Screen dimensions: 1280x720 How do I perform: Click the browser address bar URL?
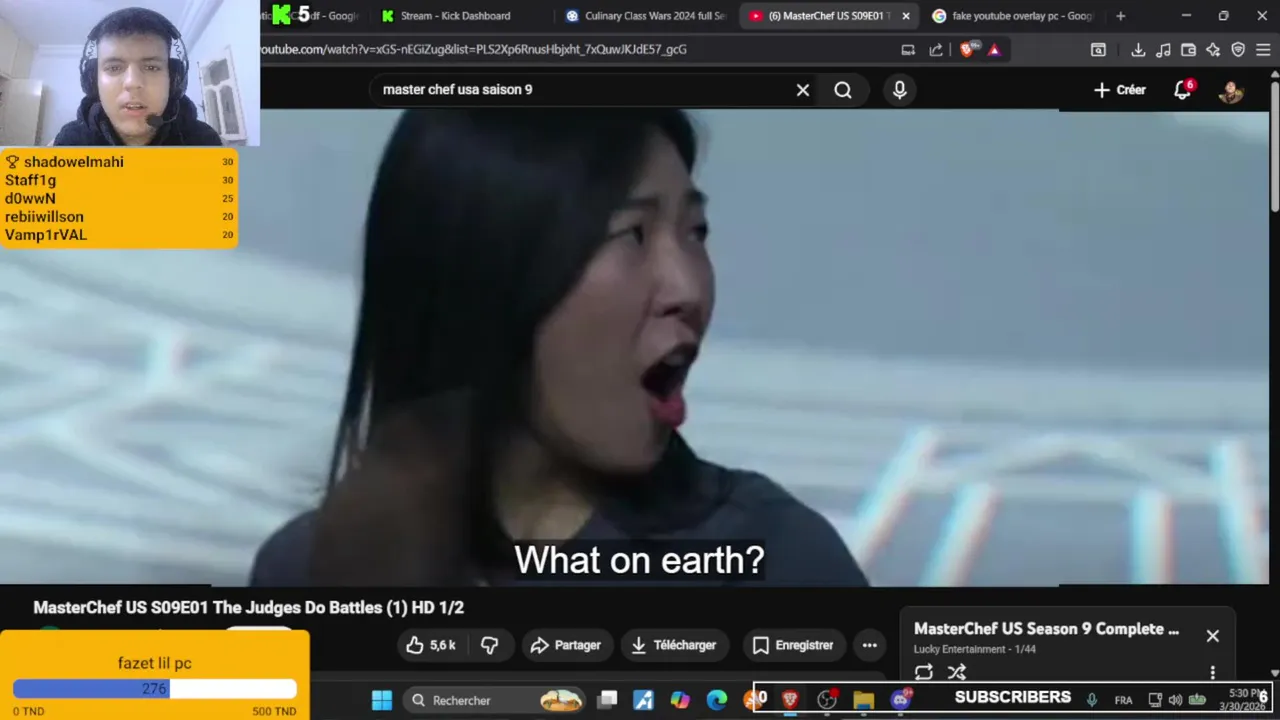tap(474, 49)
